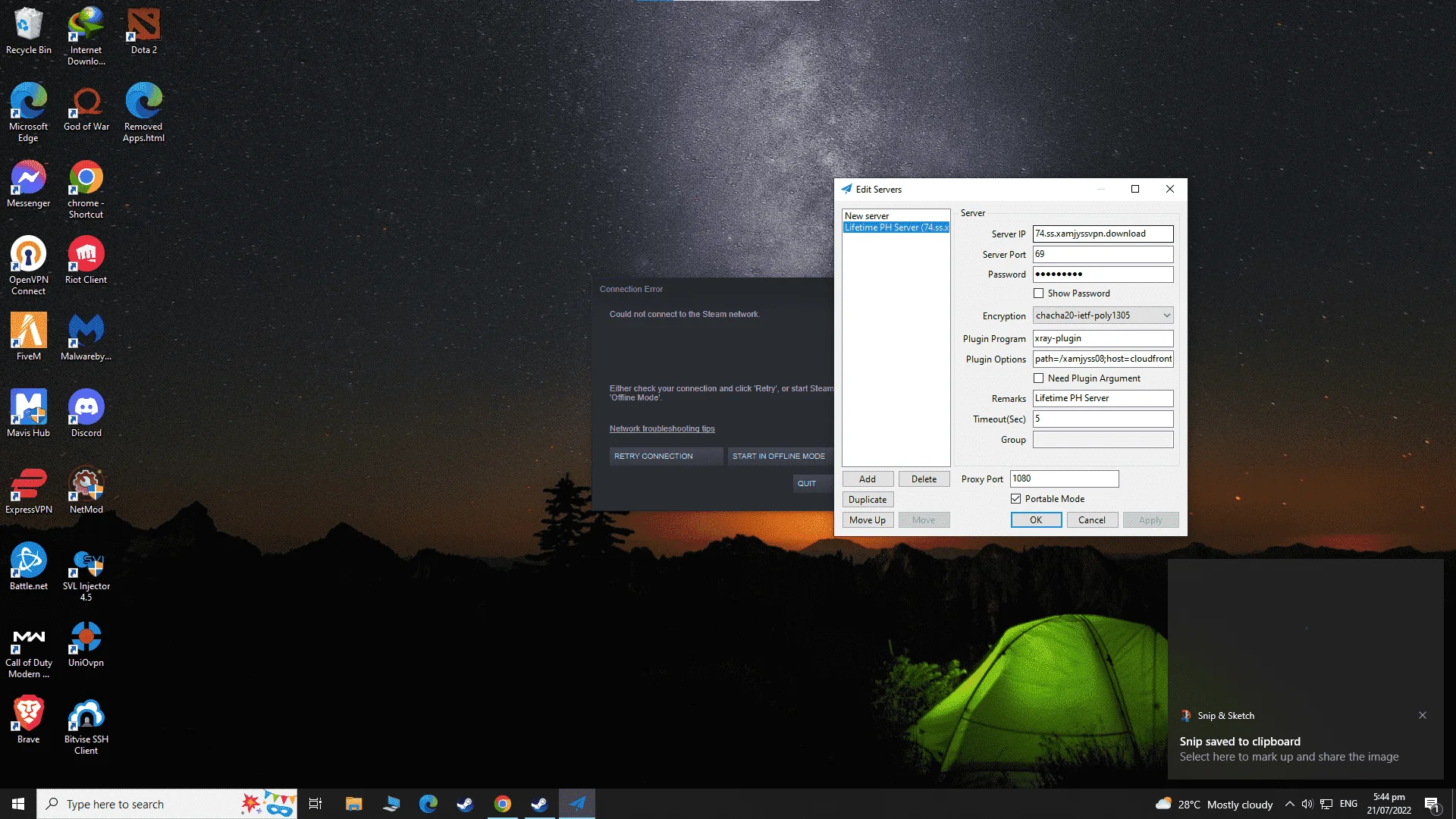Dismiss the Snip & Sketch notification
1456x819 pixels.
coord(1423,715)
